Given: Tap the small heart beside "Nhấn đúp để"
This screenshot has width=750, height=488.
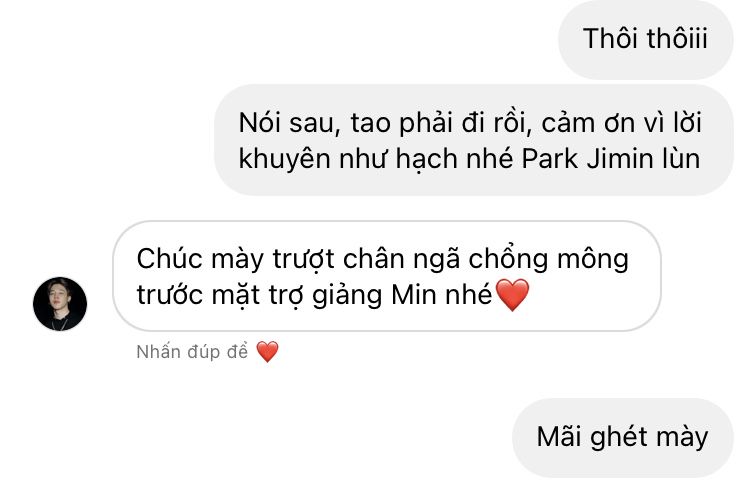Looking at the screenshot, I should click(267, 352).
